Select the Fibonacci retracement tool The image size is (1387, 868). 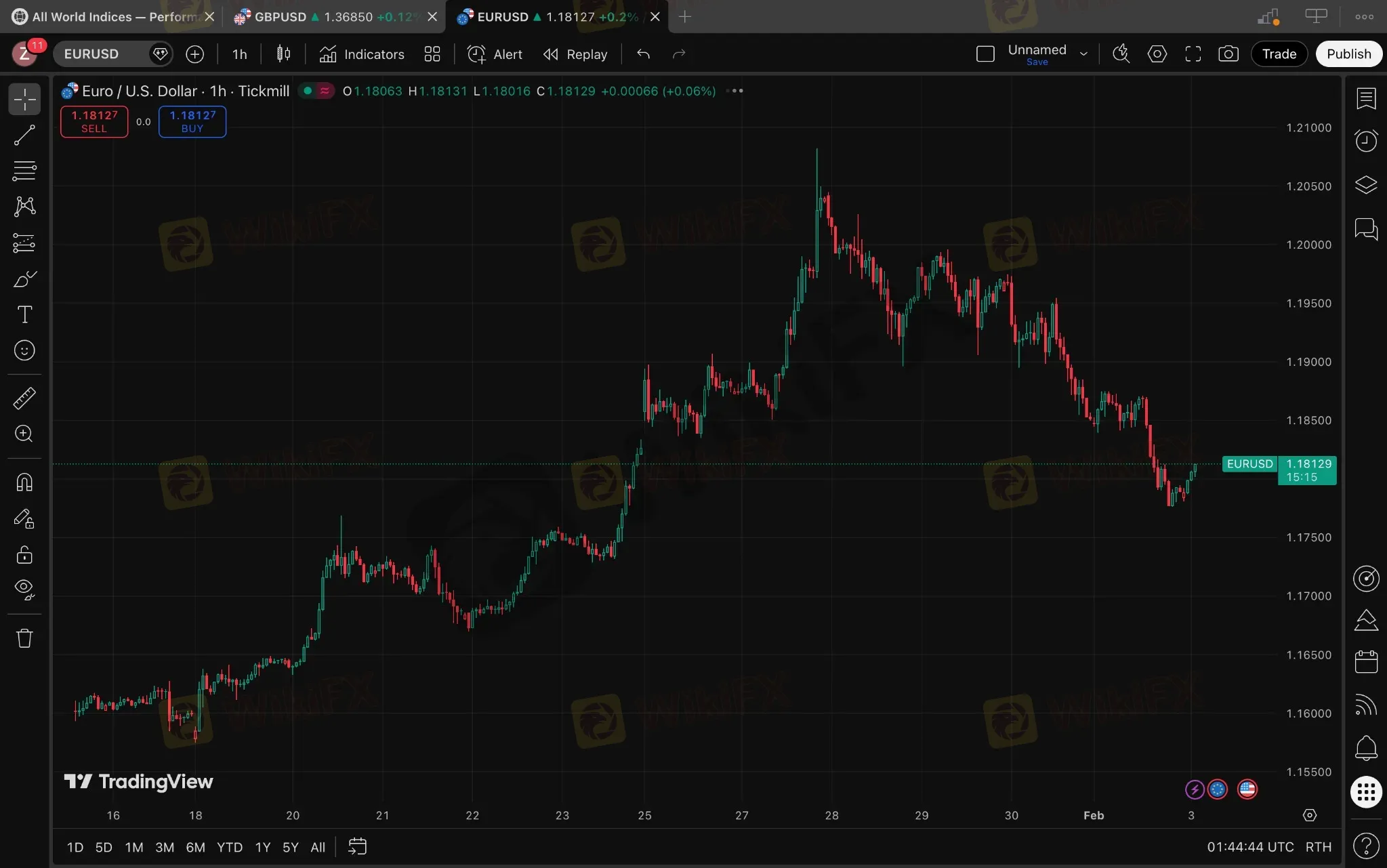24,171
